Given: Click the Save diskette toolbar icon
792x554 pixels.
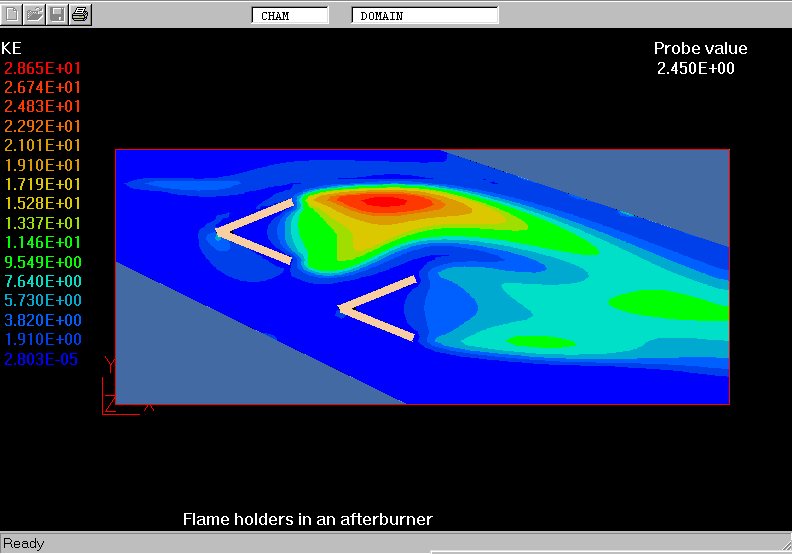Looking at the screenshot, I should [57, 14].
